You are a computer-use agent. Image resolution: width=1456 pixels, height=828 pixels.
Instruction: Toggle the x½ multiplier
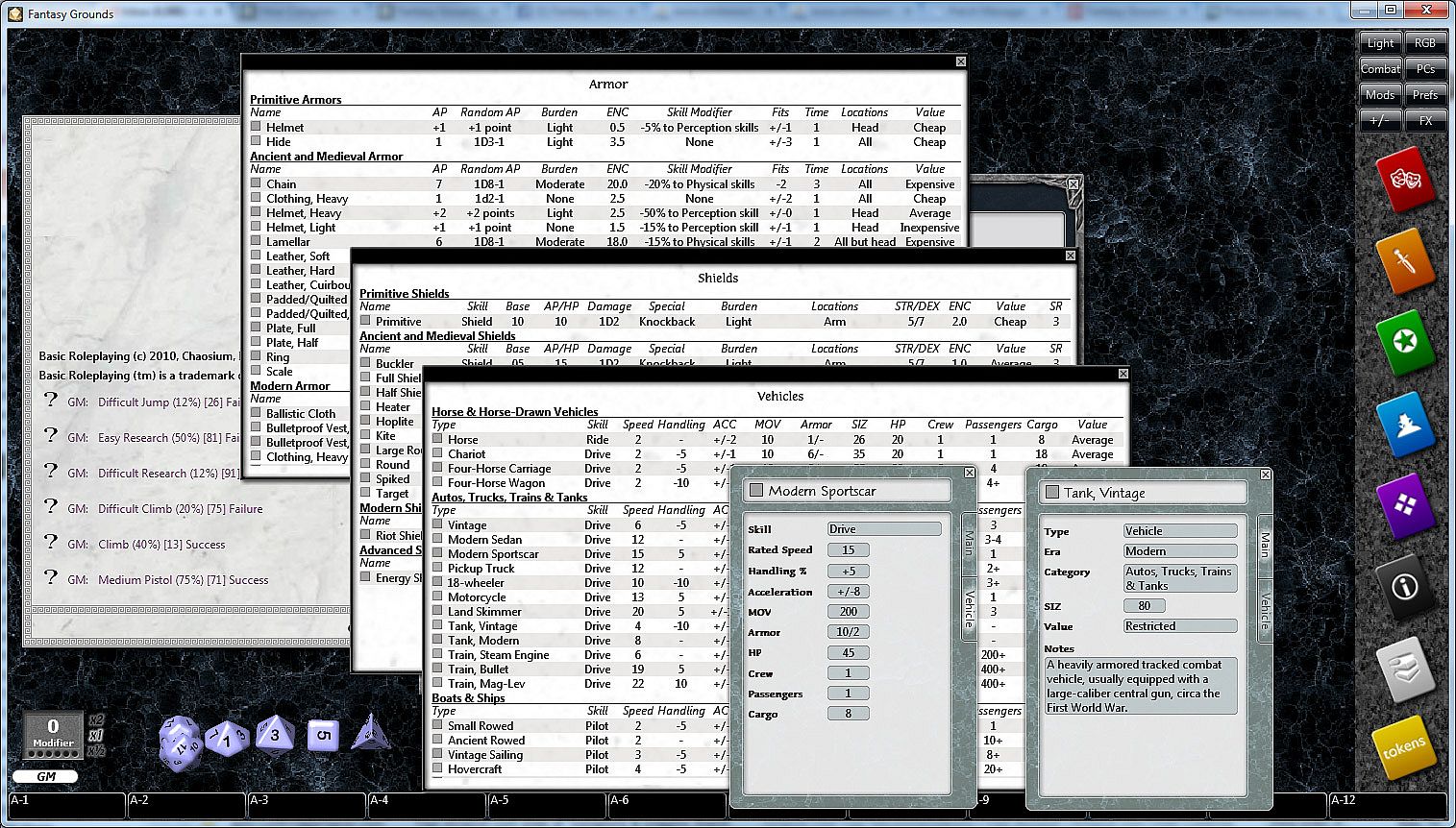[x=96, y=751]
